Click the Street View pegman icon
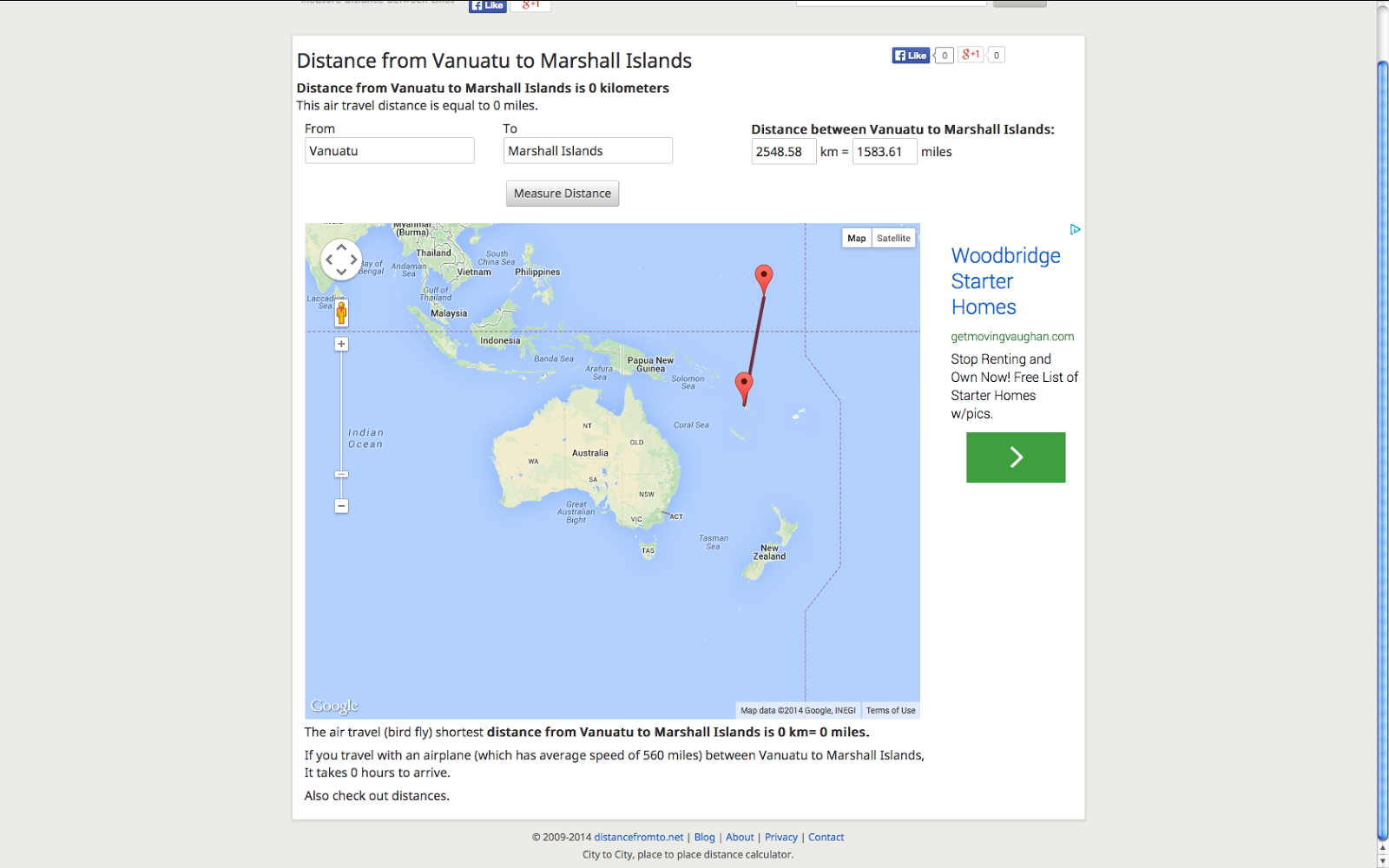Image resolution: width=1389 pixels, height=868 pixels. (x=341, y=312)
